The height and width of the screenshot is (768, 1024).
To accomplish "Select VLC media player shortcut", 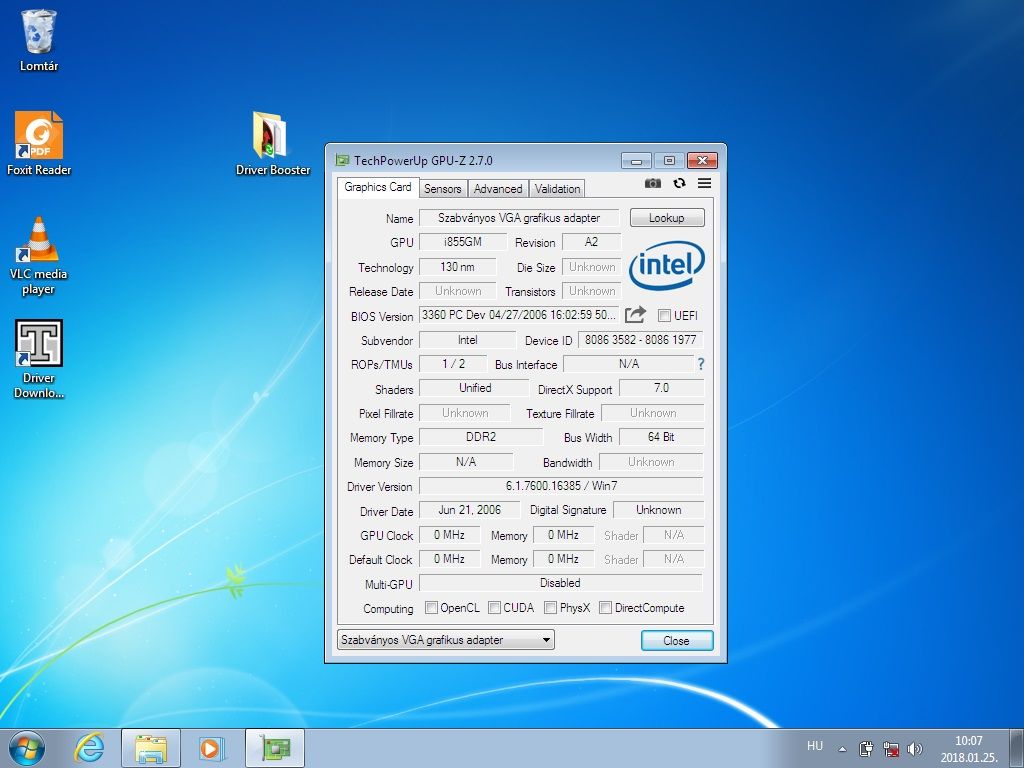I will point(39,256).
